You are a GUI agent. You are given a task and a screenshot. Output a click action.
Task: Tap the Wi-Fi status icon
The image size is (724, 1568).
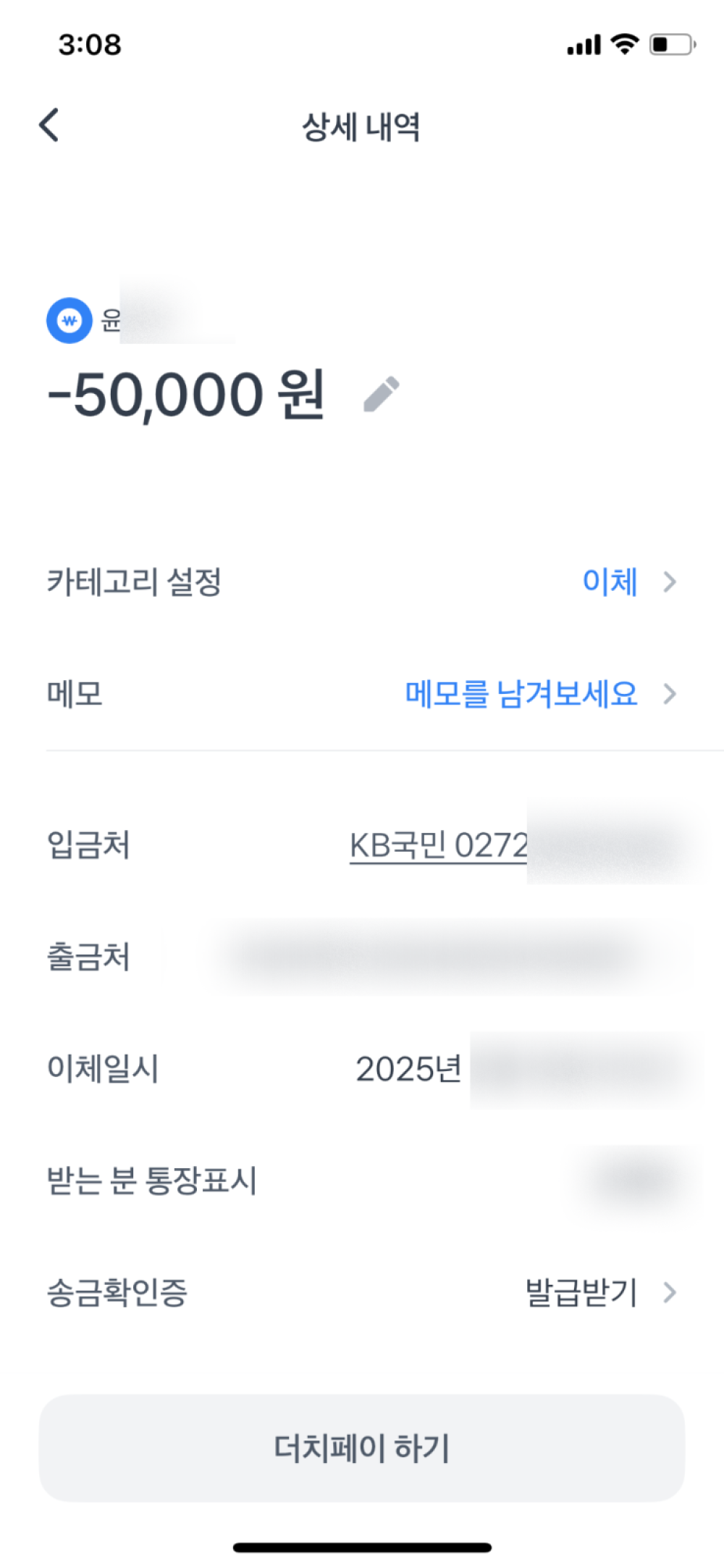(624, 44)
